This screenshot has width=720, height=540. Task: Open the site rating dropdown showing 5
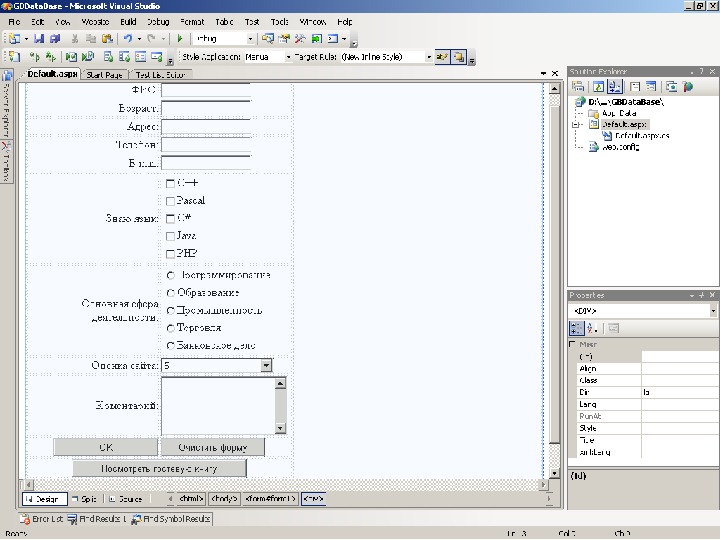click(x=266, y=366)
